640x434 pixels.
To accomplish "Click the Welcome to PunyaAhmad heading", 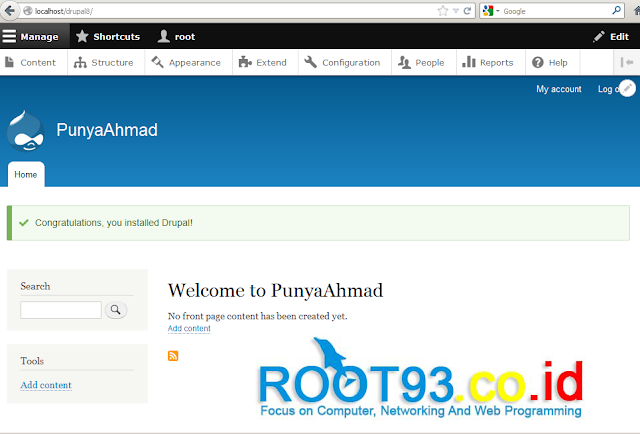I will click(x=276, y=290).
